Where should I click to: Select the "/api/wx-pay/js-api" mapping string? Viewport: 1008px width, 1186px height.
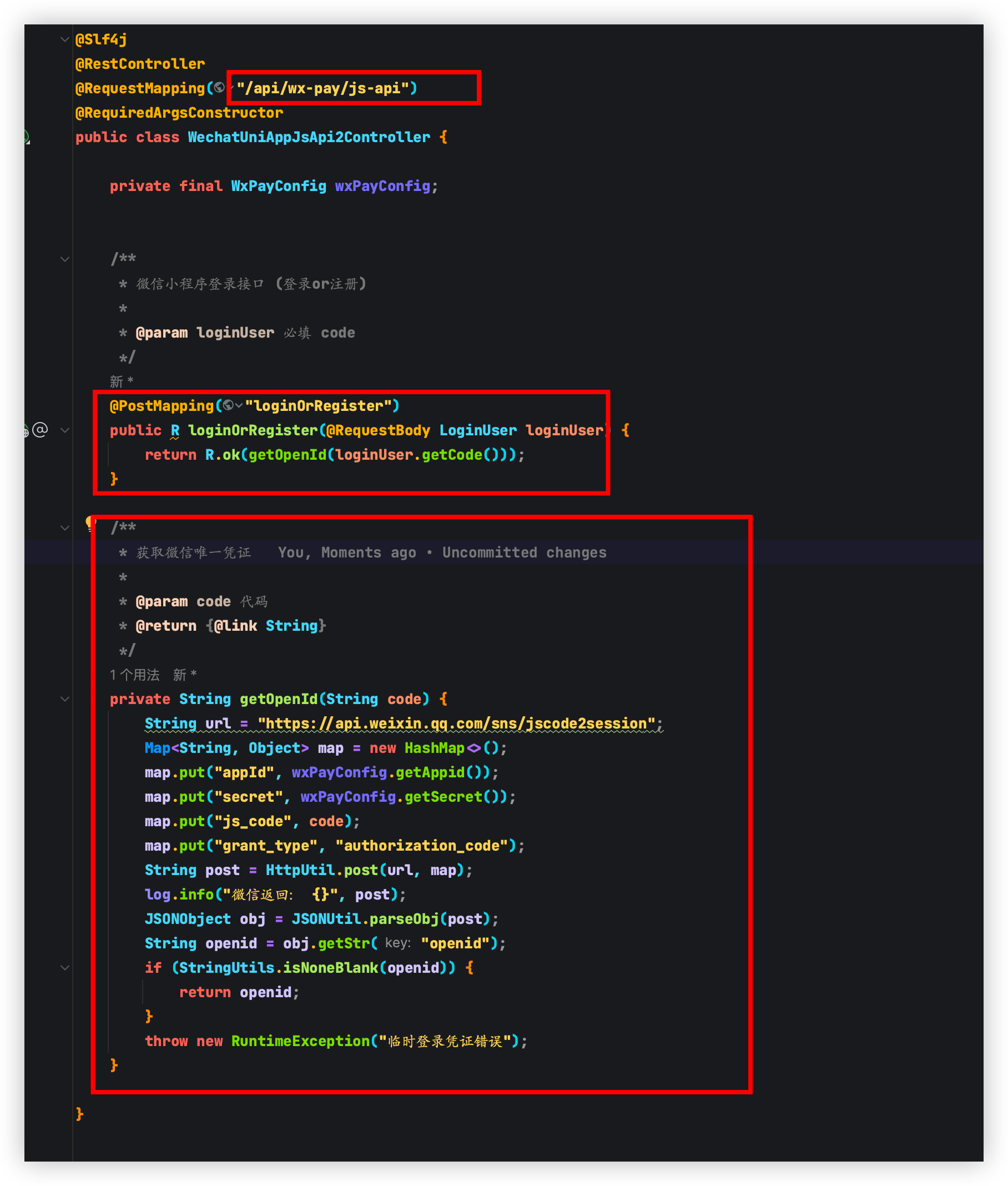pyautogui.click(x=323, y=88)
